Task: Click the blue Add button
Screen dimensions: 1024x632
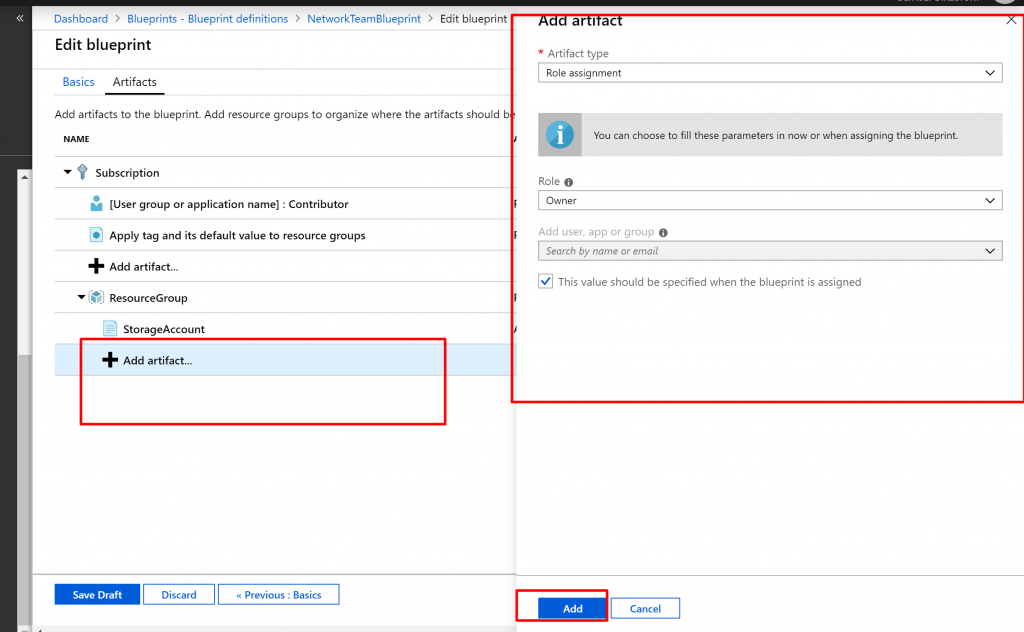Action: tap(572, 608)
